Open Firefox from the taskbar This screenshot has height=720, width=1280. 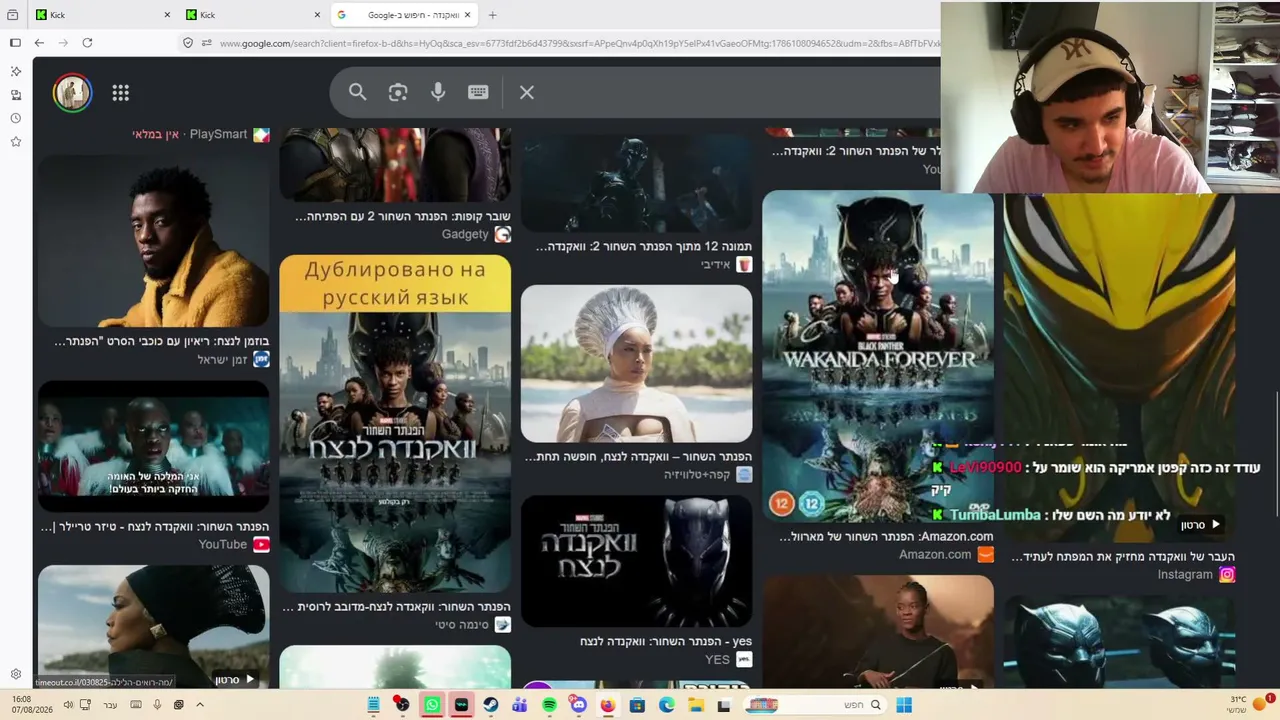[x=607, y=705]
